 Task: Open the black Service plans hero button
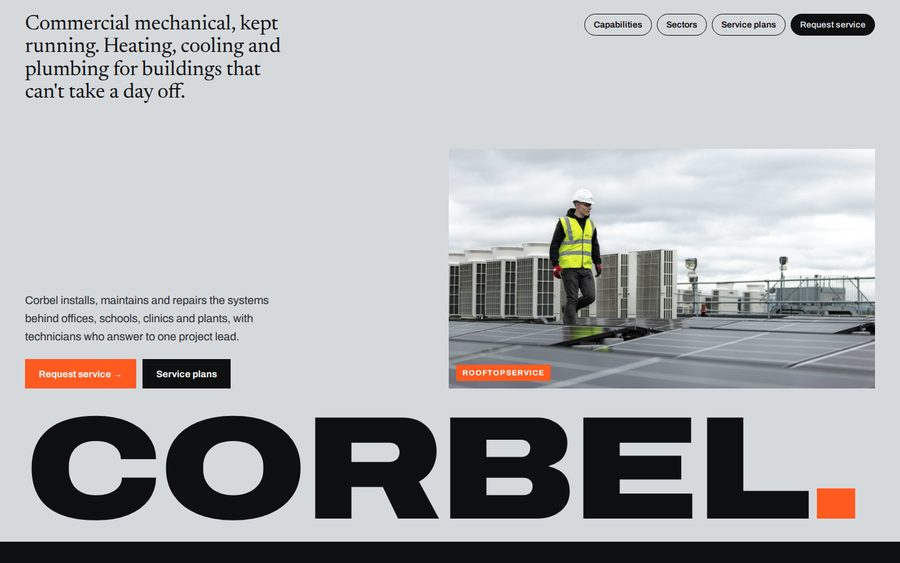coord(187,374)
